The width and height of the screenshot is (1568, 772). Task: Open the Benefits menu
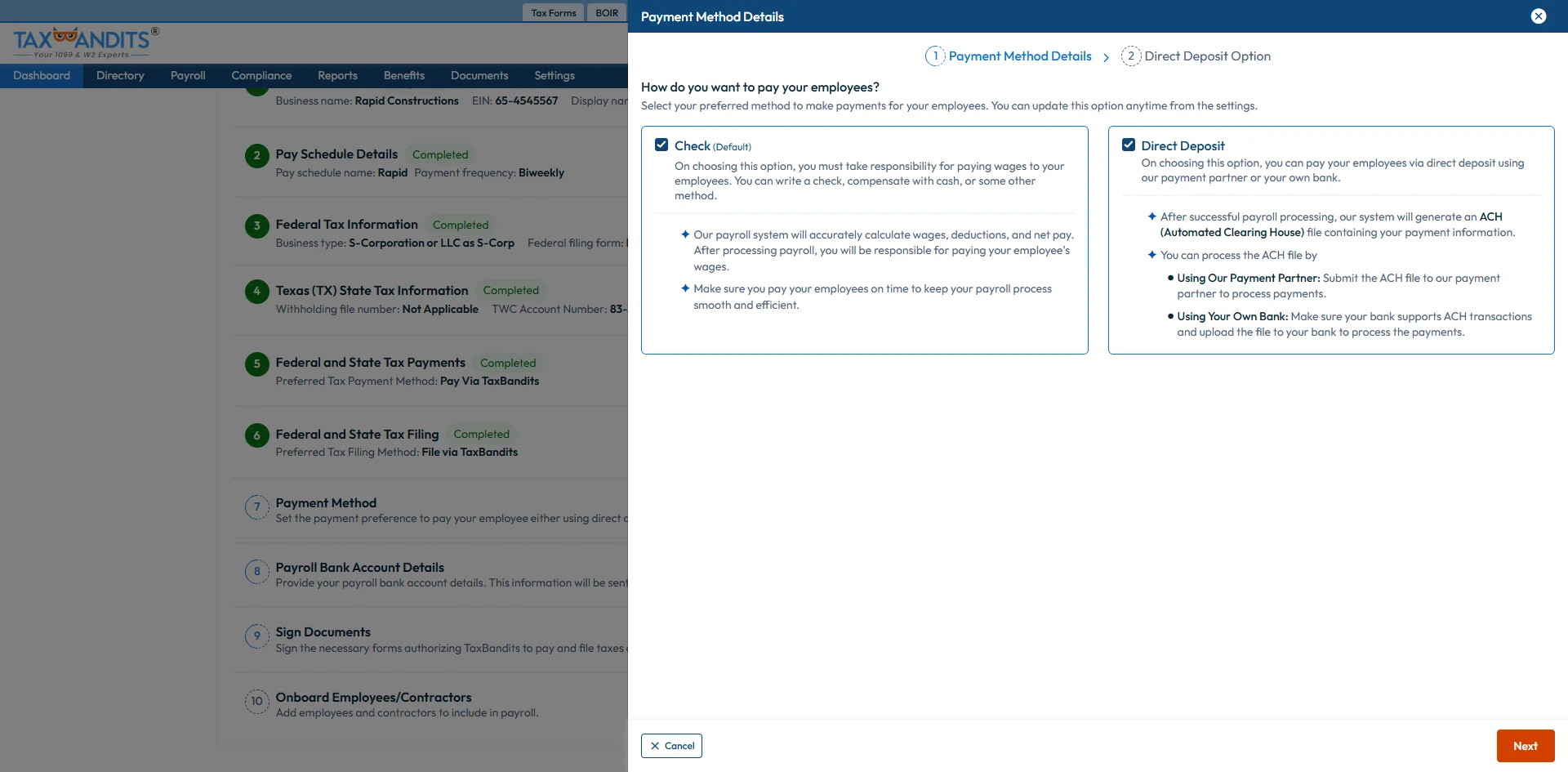pos(404,75)
